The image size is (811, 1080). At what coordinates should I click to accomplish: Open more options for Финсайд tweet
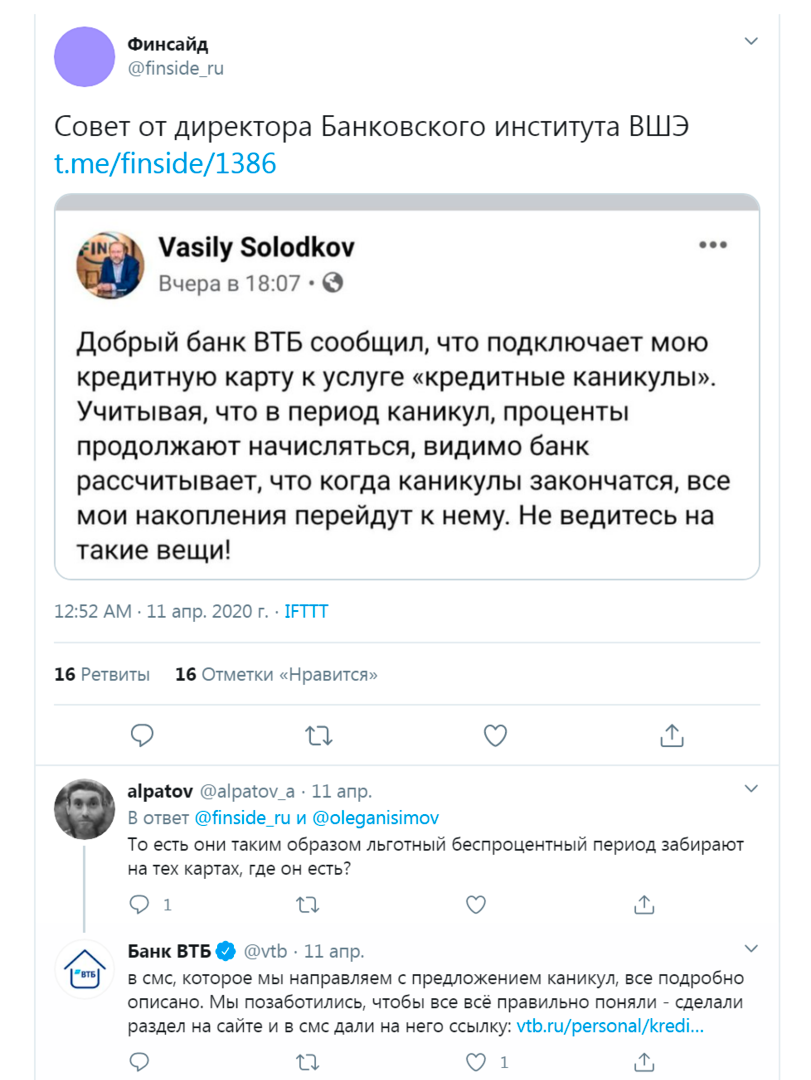click(752, 41)
